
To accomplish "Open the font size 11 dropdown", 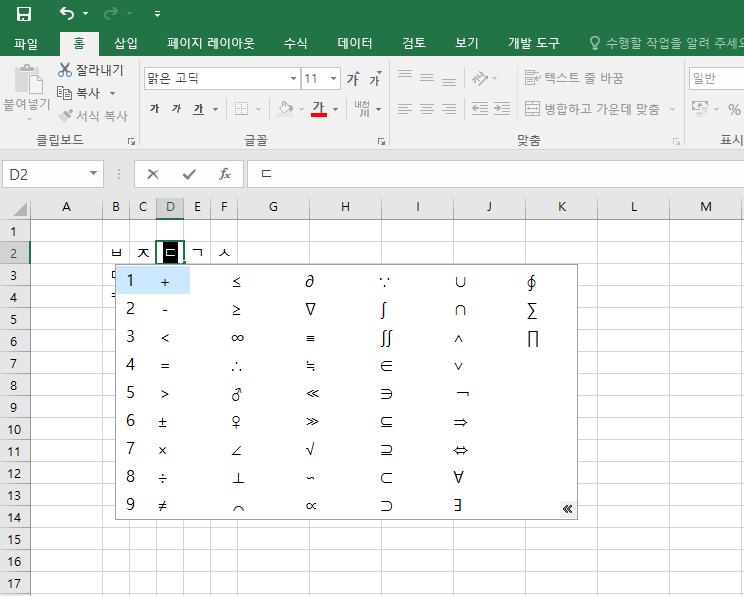I will (334, 78).
